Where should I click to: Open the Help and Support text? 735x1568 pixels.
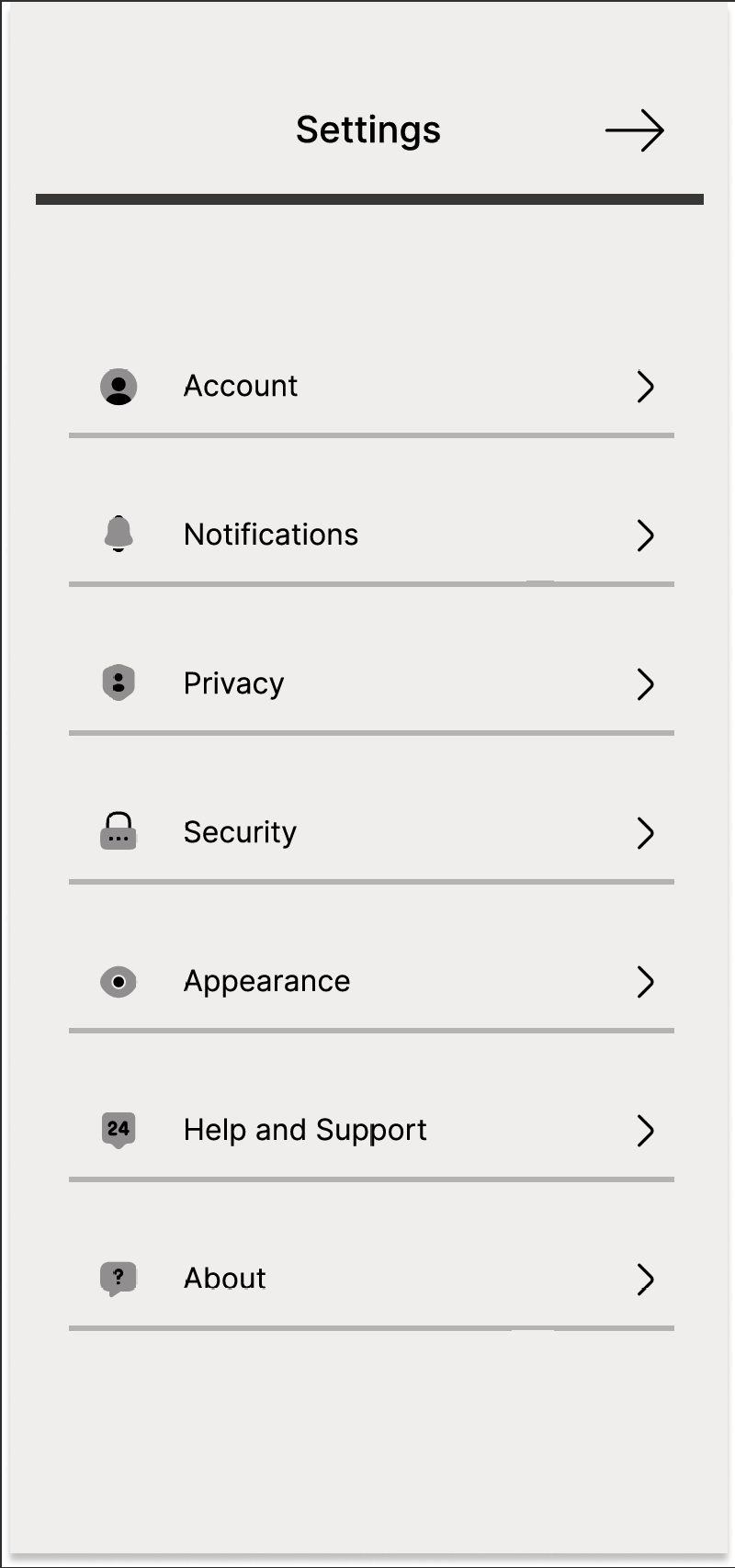click(305, 1130)
